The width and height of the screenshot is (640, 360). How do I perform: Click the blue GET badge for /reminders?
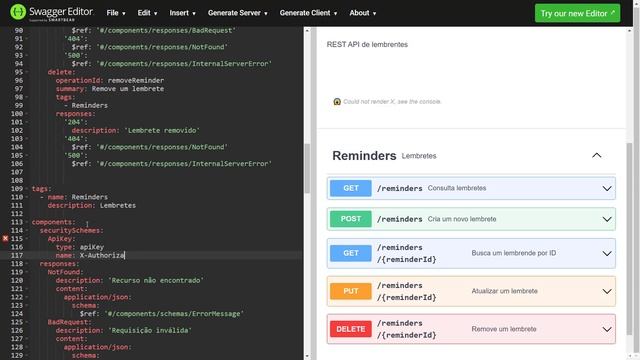pos(351,188)
